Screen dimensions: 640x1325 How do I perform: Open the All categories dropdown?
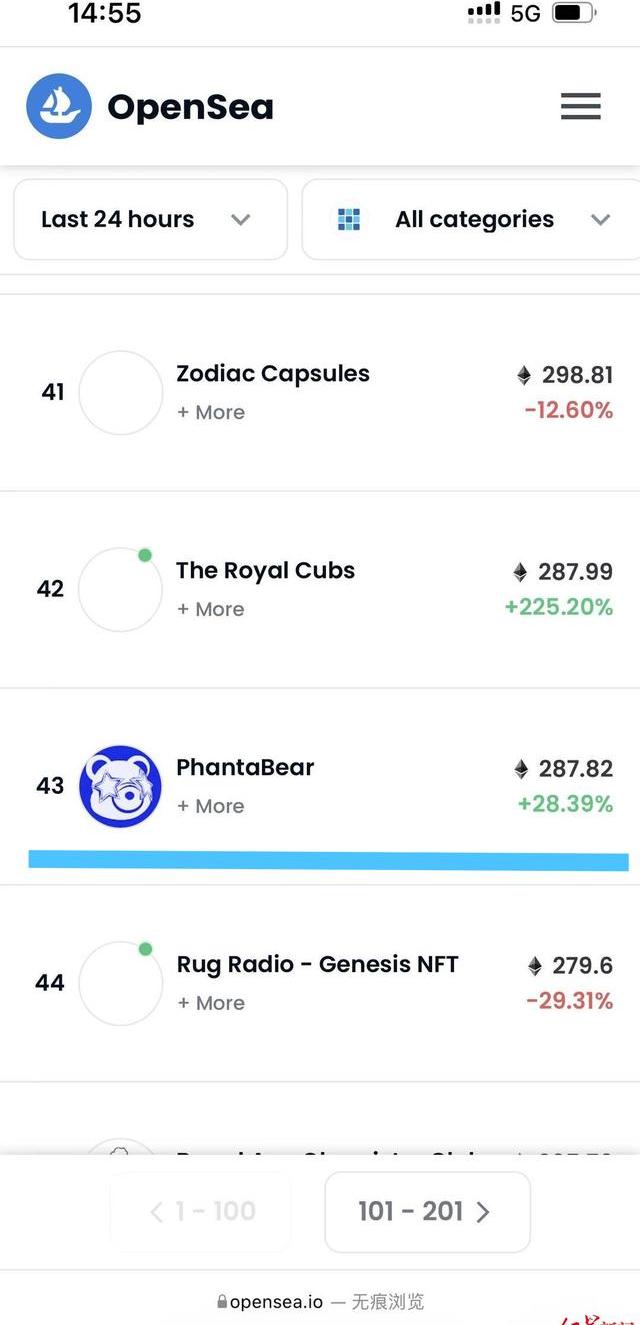coord(472,220)
